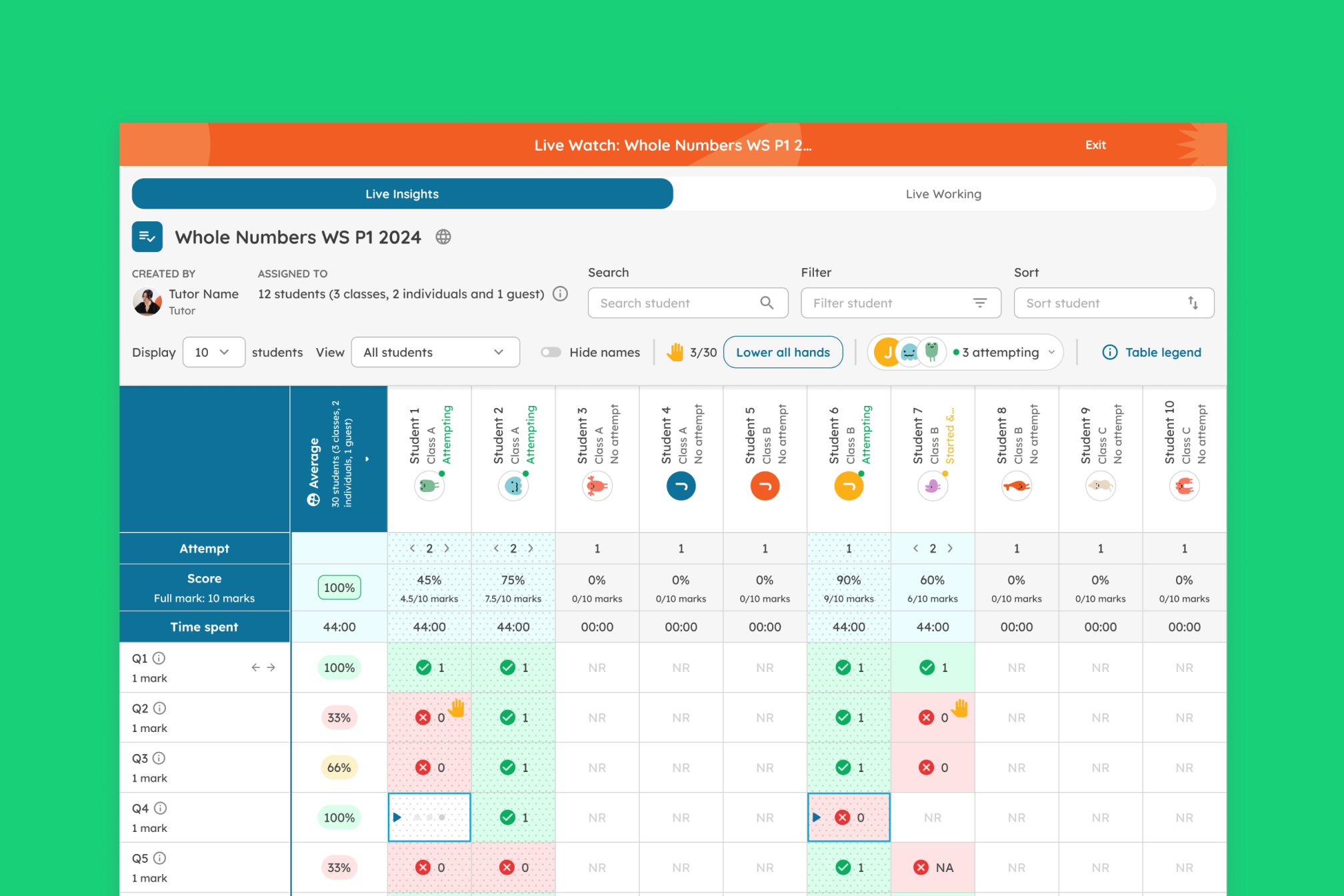The image size is (1344, 896).
Task: Click the globe icon beside worksheet title
Action: click(443, 237)
